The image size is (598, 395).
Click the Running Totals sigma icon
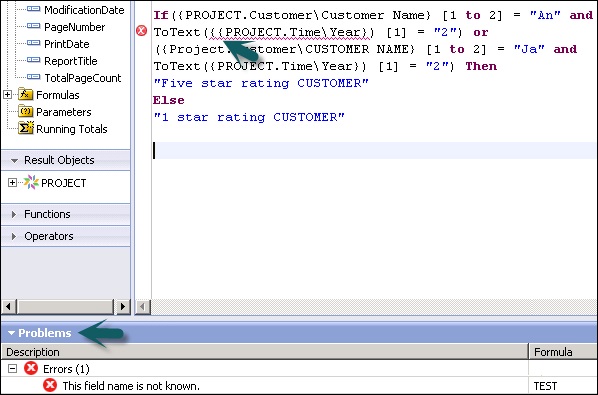[26, 128]
